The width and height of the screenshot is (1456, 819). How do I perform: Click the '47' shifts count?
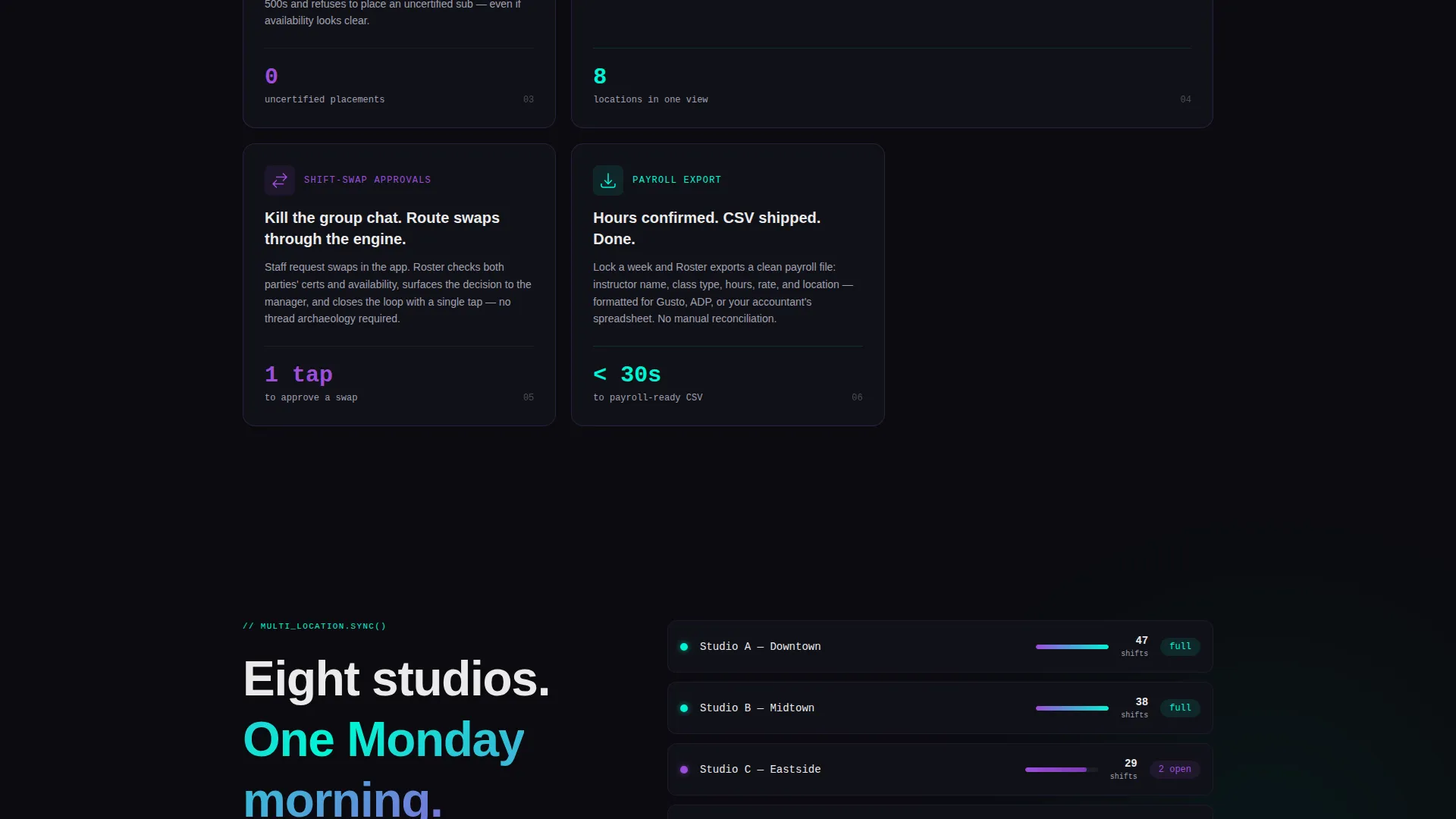pos(1141,641)
